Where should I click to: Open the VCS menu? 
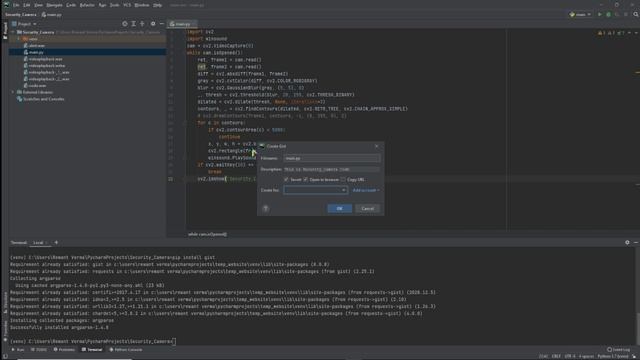pyautogui.click(x=127, y=5)
